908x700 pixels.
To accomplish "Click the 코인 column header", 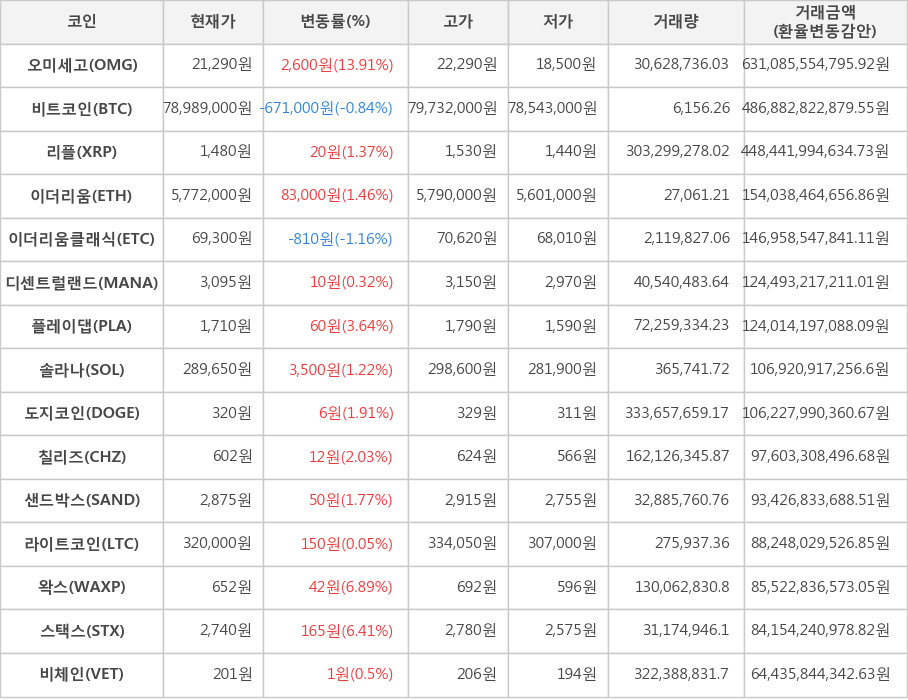I will [82, 22].
